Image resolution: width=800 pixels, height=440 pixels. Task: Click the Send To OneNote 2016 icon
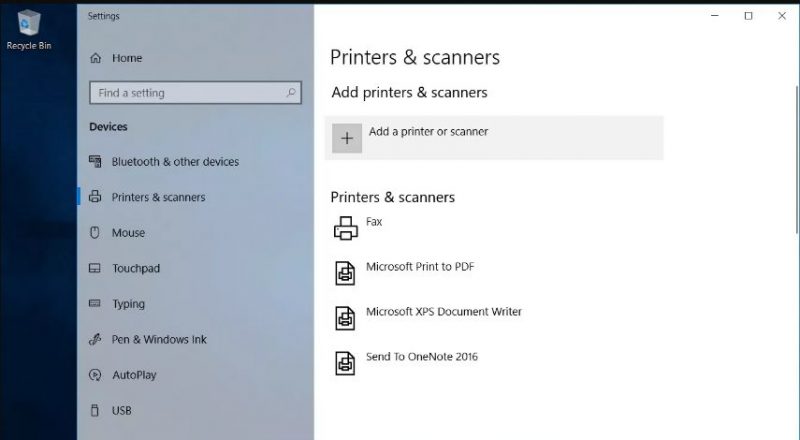[x=345, y=363]
